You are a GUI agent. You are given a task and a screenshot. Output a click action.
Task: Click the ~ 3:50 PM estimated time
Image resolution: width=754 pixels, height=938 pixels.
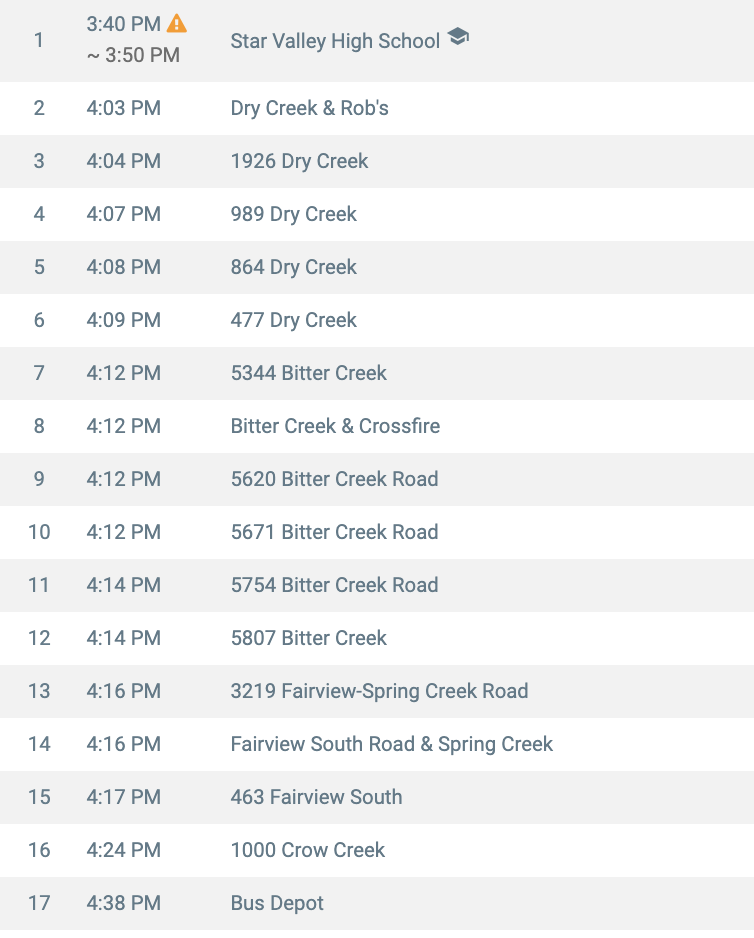133,55
